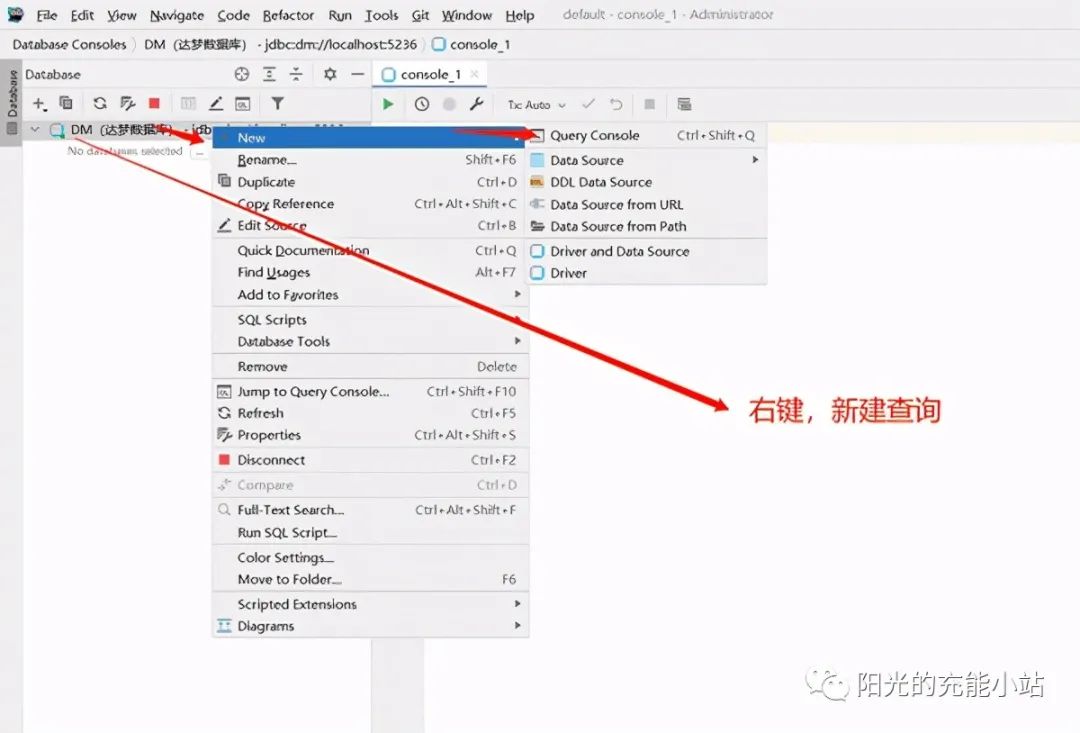The width and height of the screenshot is (1080, 733).
Task: Open the Git menu
Action: click(420, 15)
